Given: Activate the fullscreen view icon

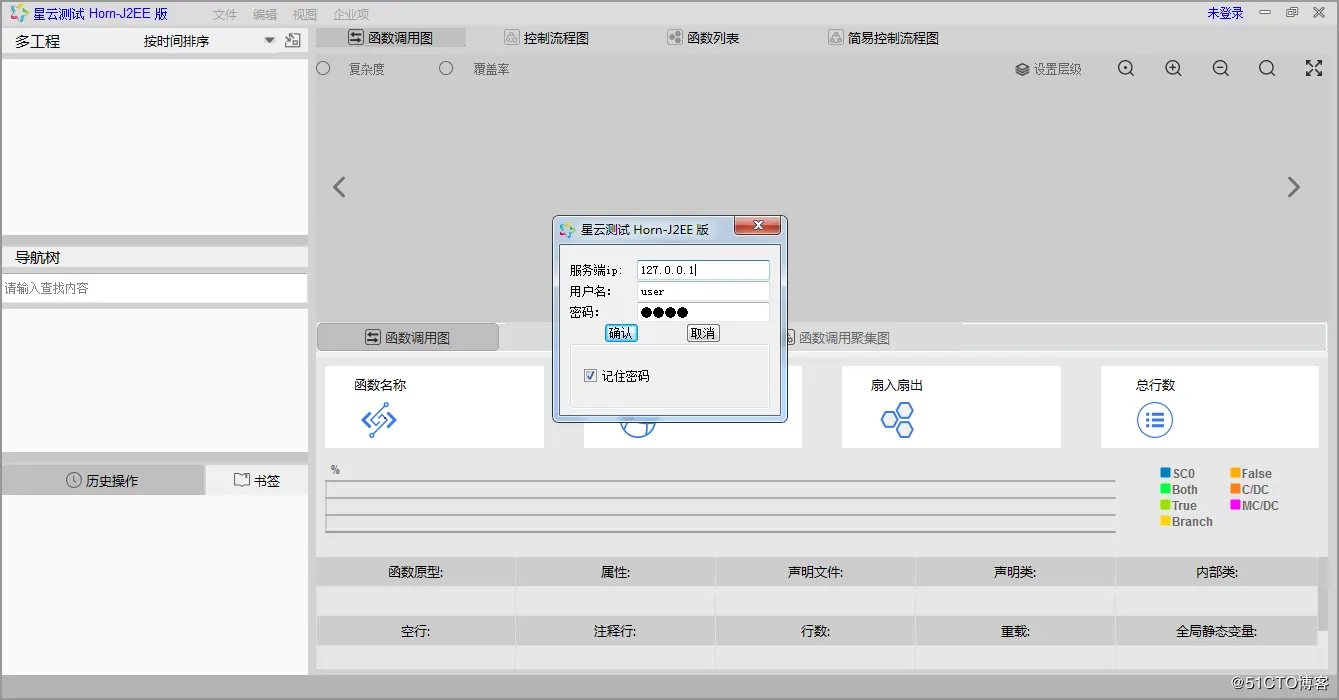Looking at the screenshot, I should (x=1313, y=68).
